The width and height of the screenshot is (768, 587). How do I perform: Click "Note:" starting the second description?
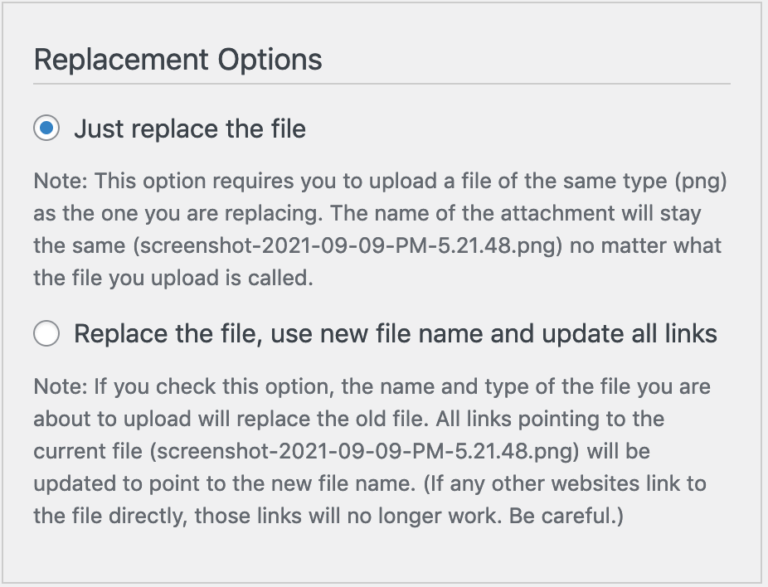[56, 386]
